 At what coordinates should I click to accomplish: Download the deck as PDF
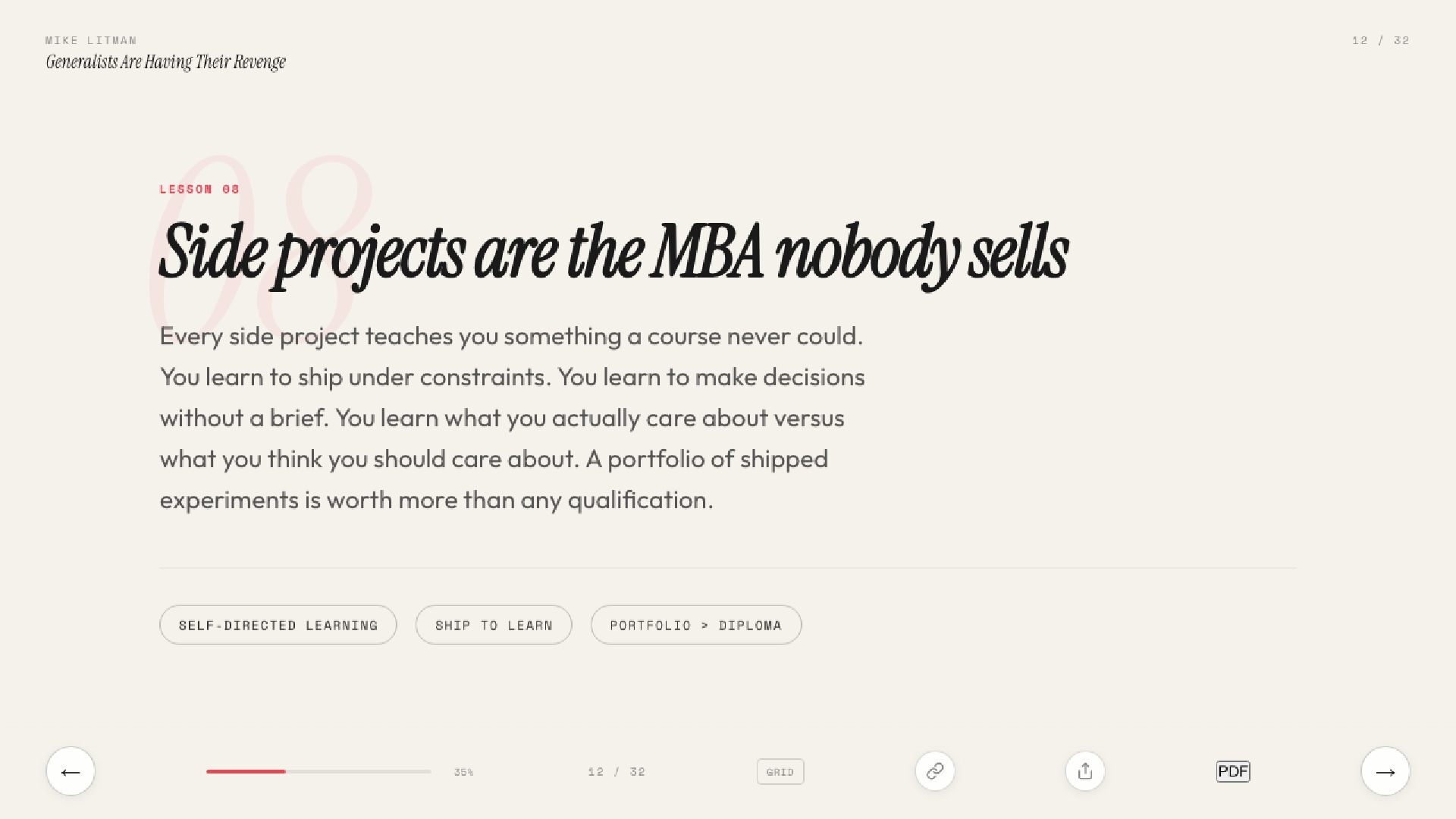[x=1233, y=771]
